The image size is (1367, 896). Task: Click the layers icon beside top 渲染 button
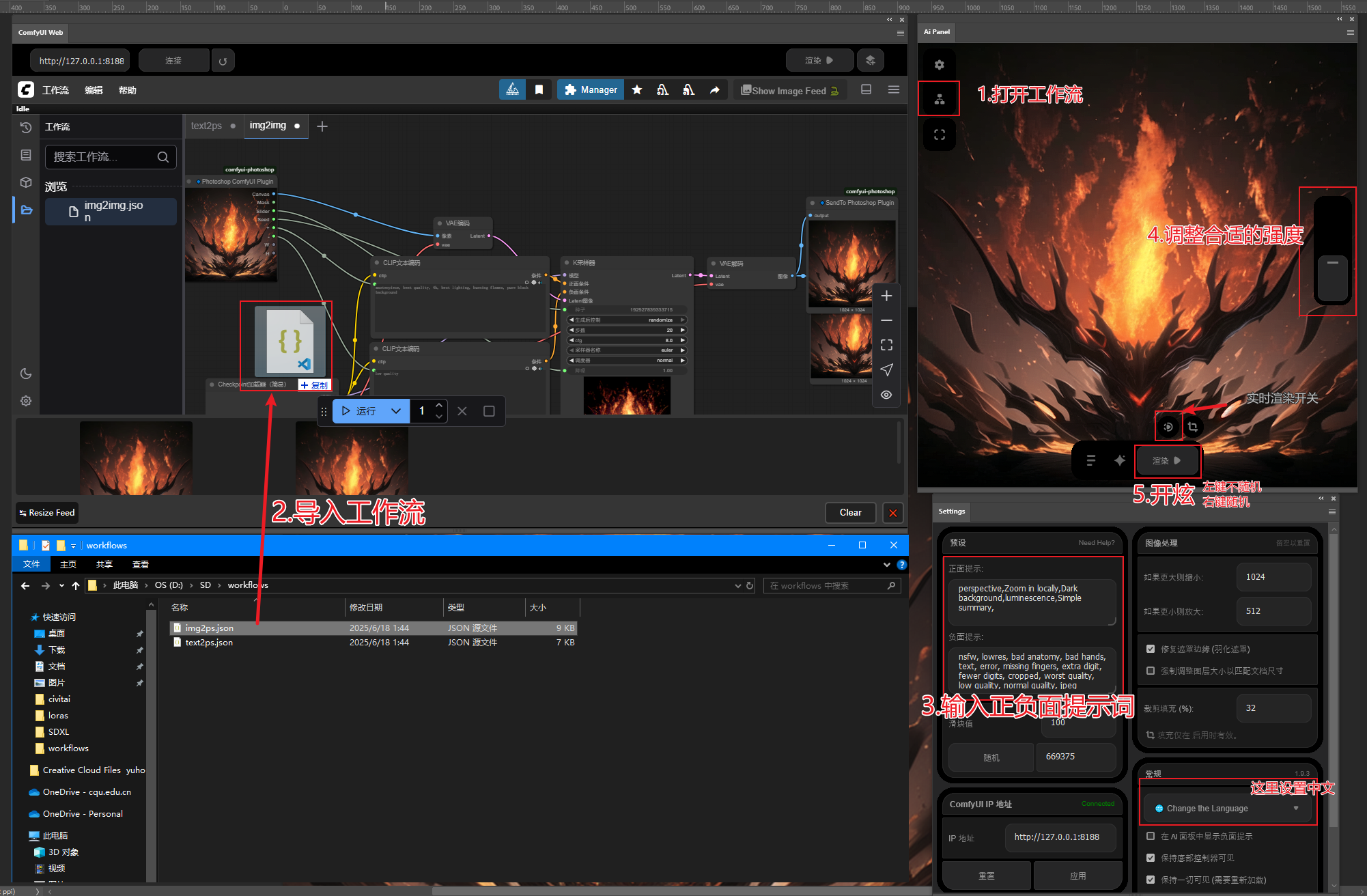click(871, 60)
